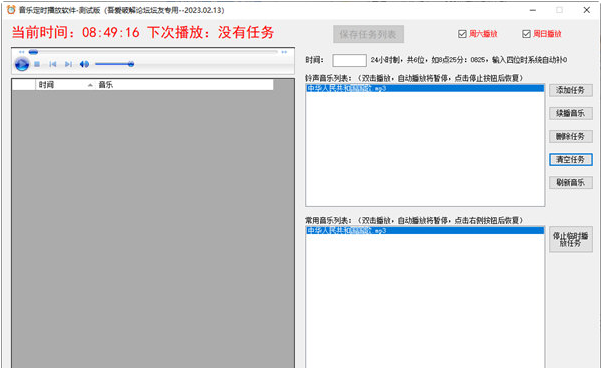This screenshot has height=368, width=603.
Task: Minimize the window
Action: (x=533, y=10)
